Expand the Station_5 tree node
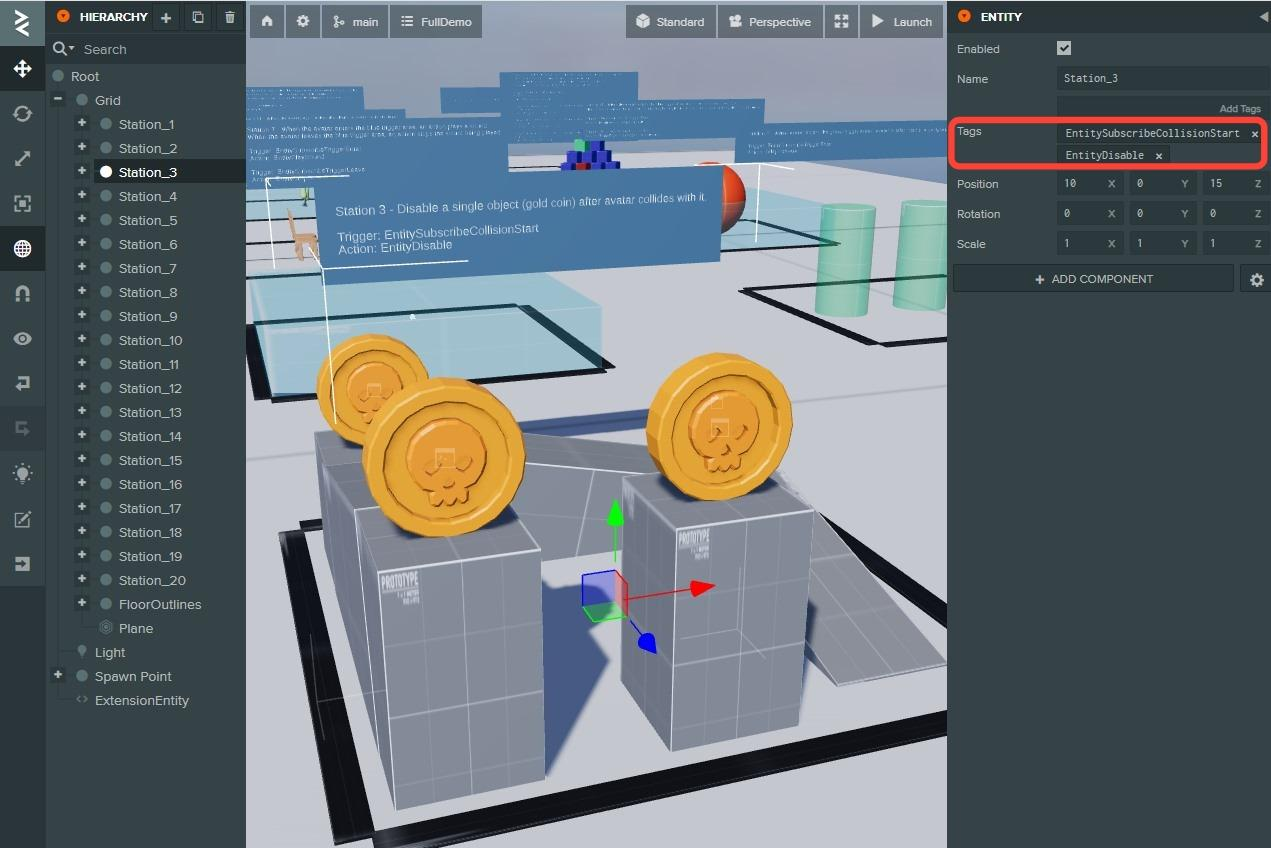Image resolution: width=1271 pixels, height=848 pixels. pyautogui.click(x=82, y=220)
